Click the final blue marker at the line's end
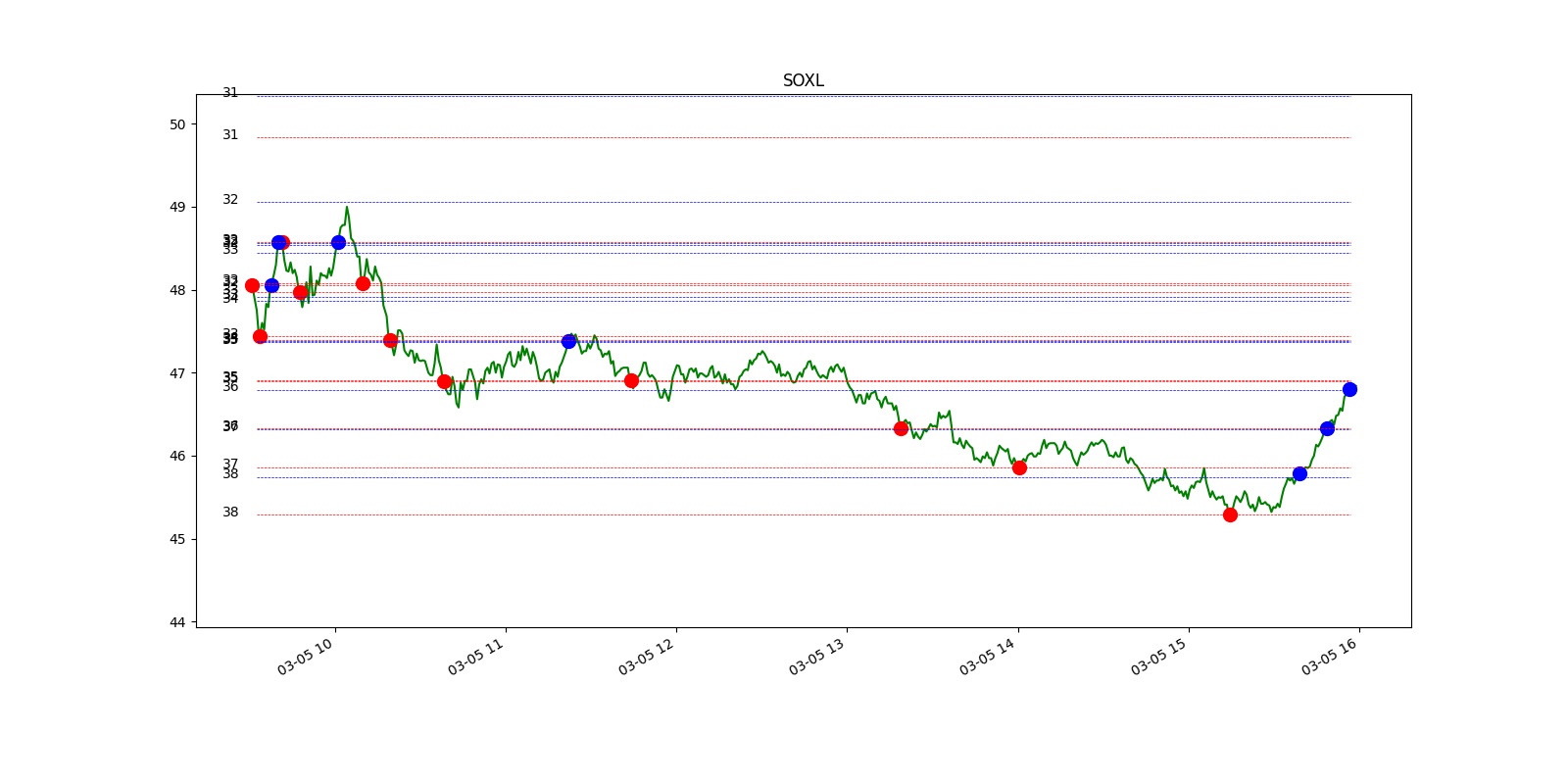The image size is (1568, 784). 1349,389
